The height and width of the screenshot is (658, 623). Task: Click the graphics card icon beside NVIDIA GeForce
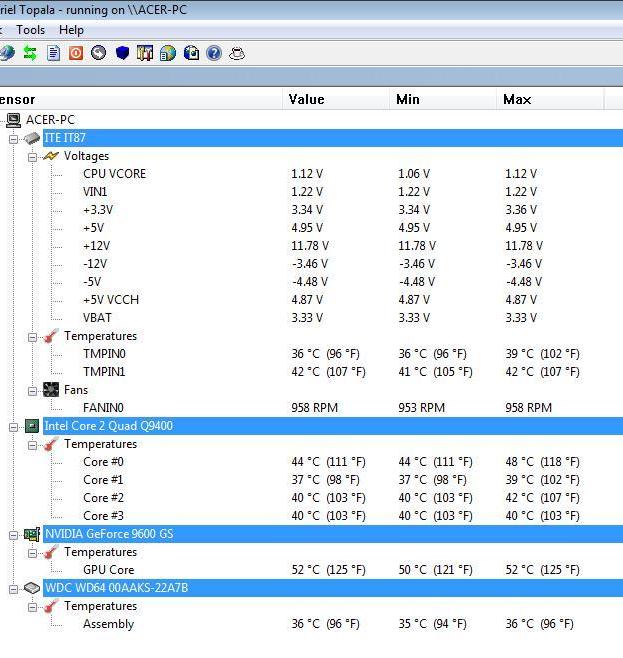(32, 534)
